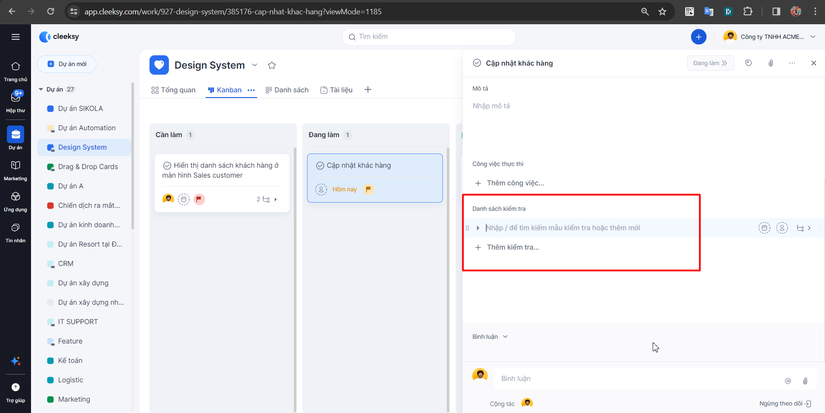Open the Tin nhắn messages icon
825x413 pixels.
click(15, 227)
